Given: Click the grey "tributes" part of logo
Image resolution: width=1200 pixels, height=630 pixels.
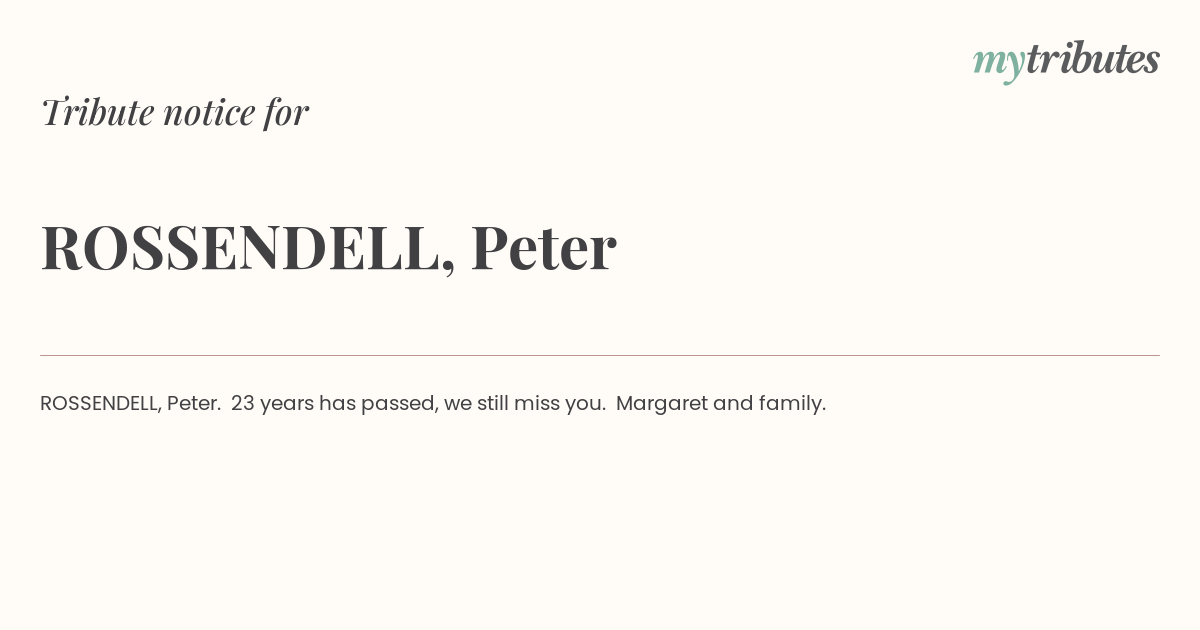Looking at the screenshot, I should point(1093,59).
